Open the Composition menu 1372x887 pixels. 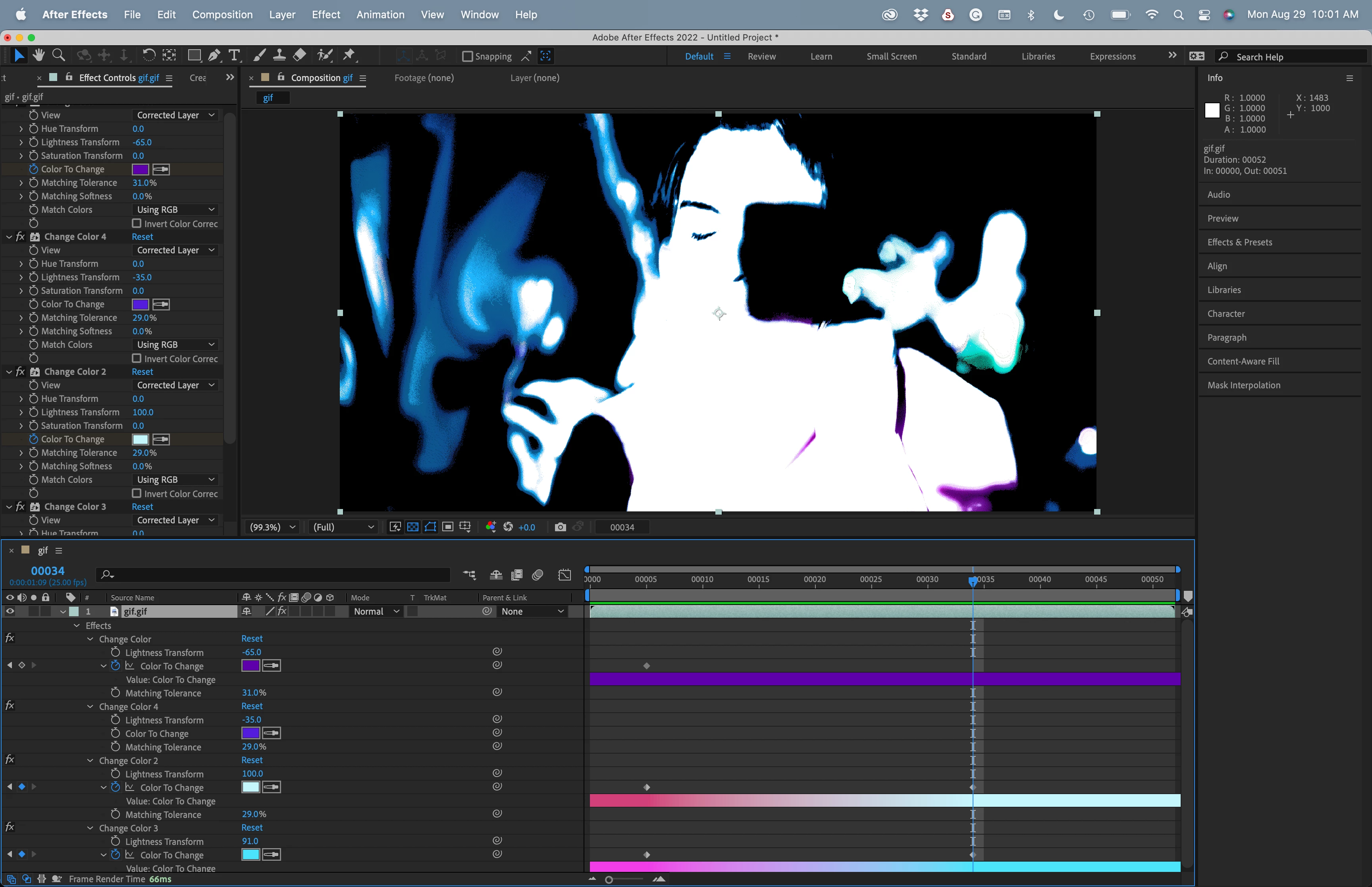222,14
